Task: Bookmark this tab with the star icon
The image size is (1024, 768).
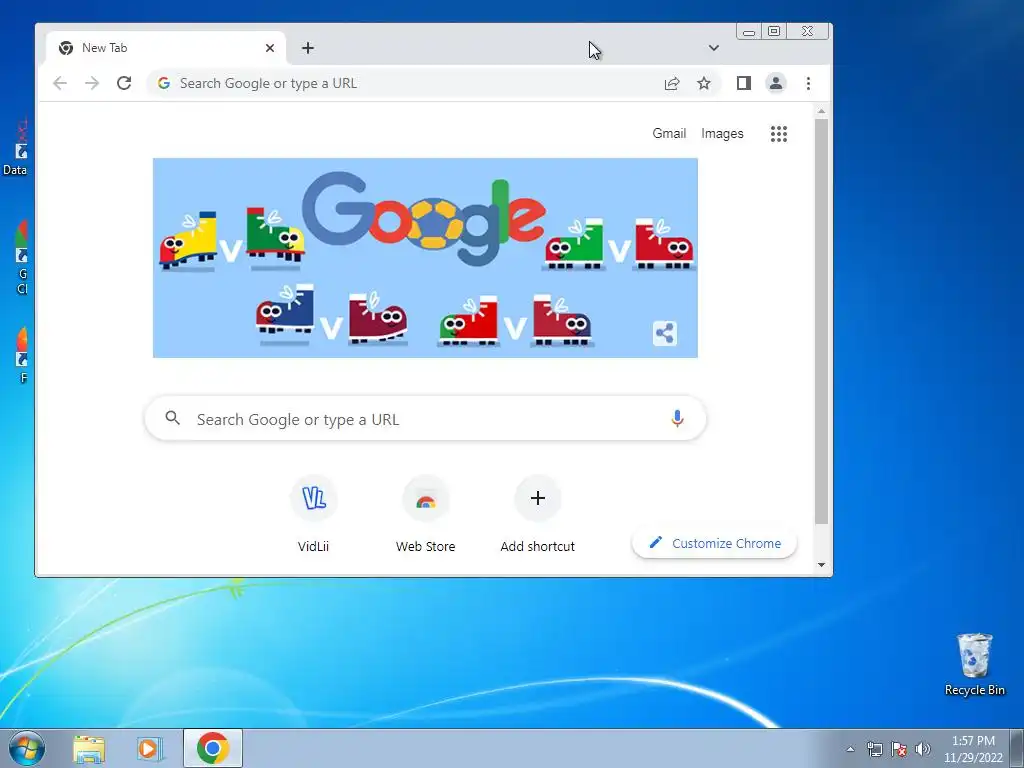Action: pyautogui.click(x=703, y=83)
